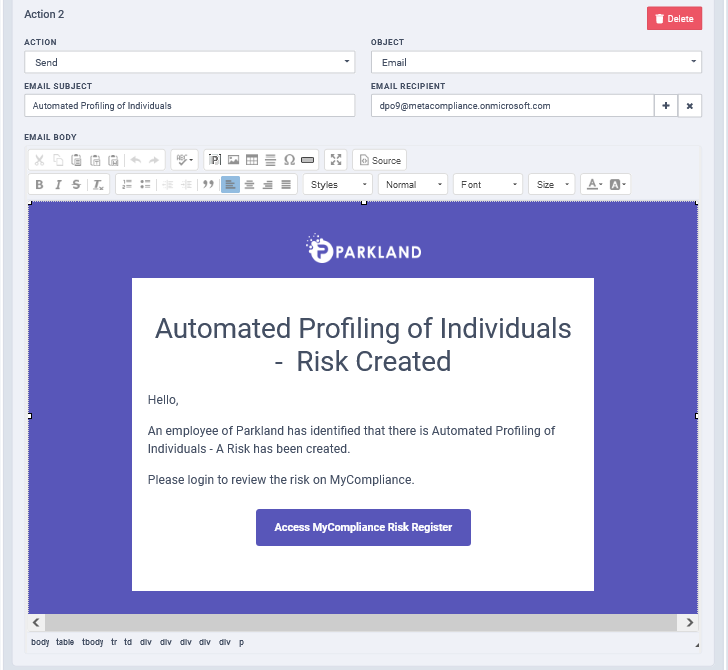This screenshot has width=728, height=670.
Task: Click the scroll right arrow
Action: (x=690, y=623)
